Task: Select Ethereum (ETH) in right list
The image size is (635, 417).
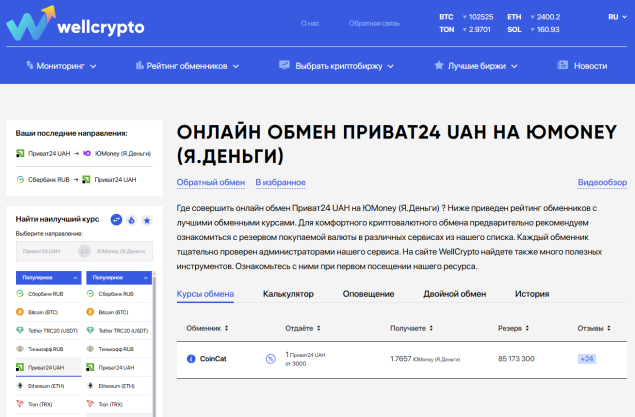Action: [x=119, y=386]
